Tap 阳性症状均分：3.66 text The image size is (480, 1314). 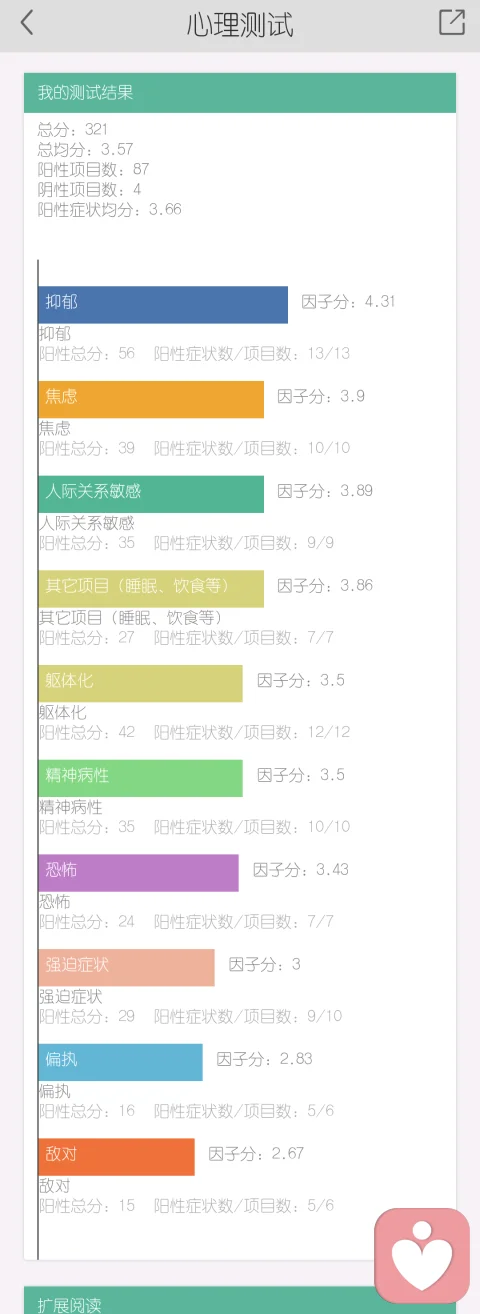pos(110,209)
